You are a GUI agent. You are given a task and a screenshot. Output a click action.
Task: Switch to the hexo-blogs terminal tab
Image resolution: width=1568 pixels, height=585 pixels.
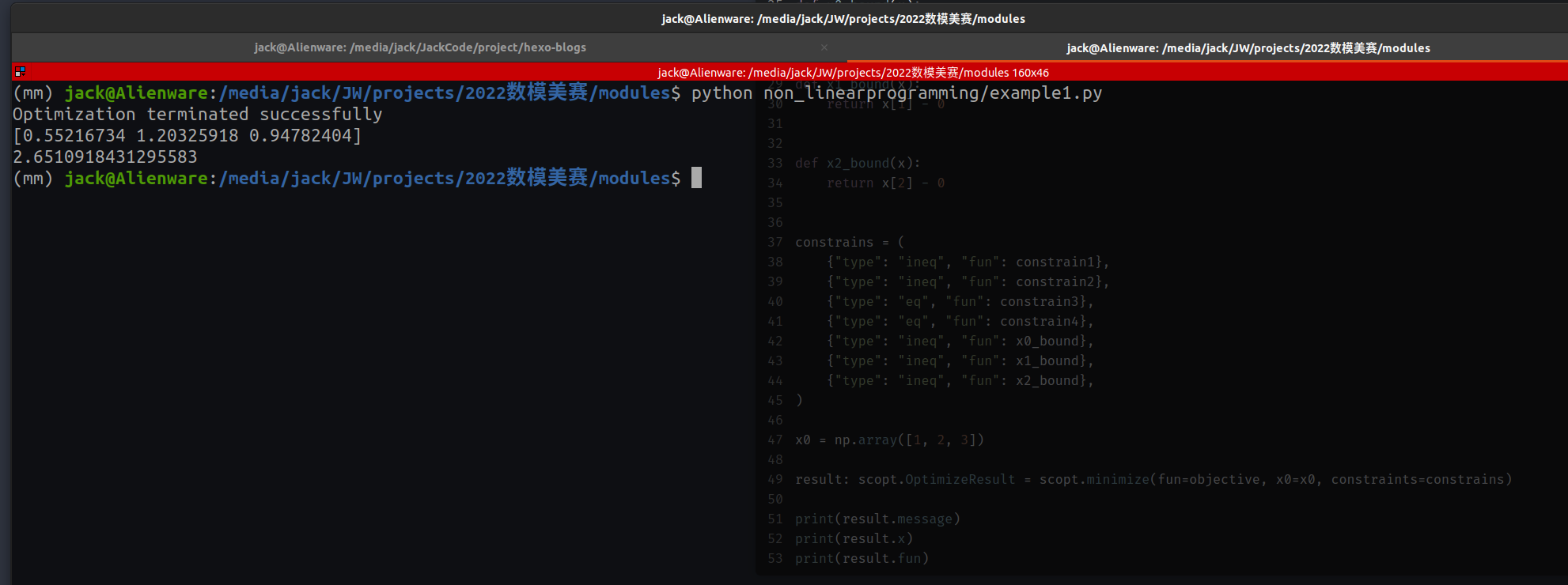pos(420,47)
